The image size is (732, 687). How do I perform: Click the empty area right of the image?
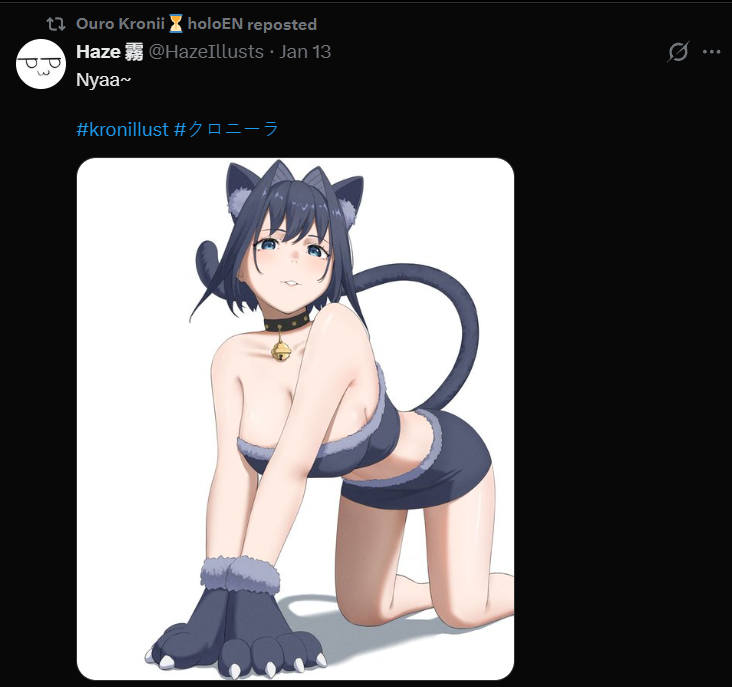(x=621, y=419)
